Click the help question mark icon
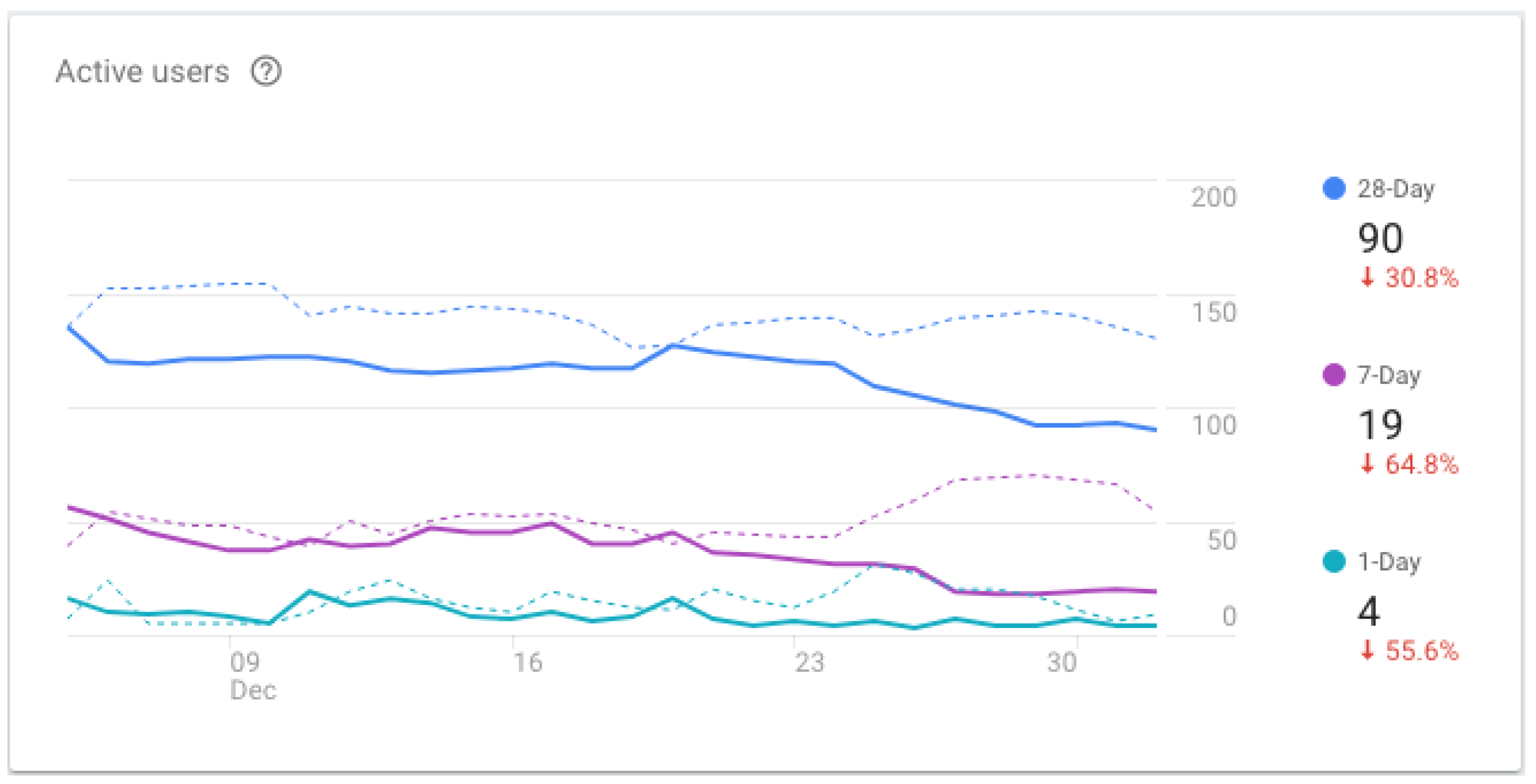The width and height of the screenshot is (1536, 784). 265,71
